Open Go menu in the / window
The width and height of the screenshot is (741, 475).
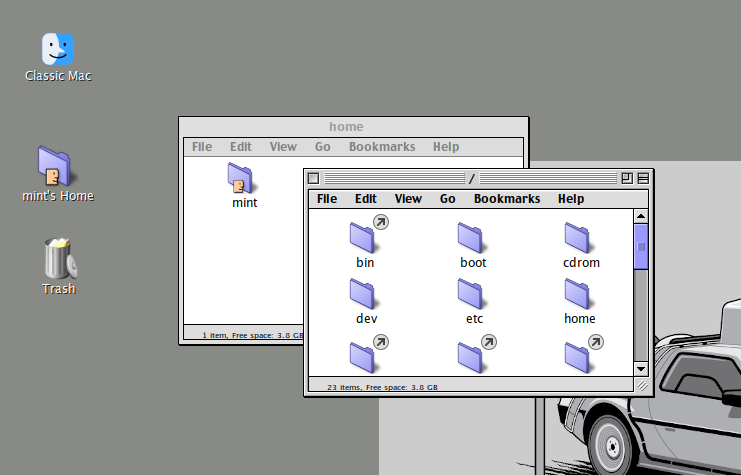pos(448,199)
